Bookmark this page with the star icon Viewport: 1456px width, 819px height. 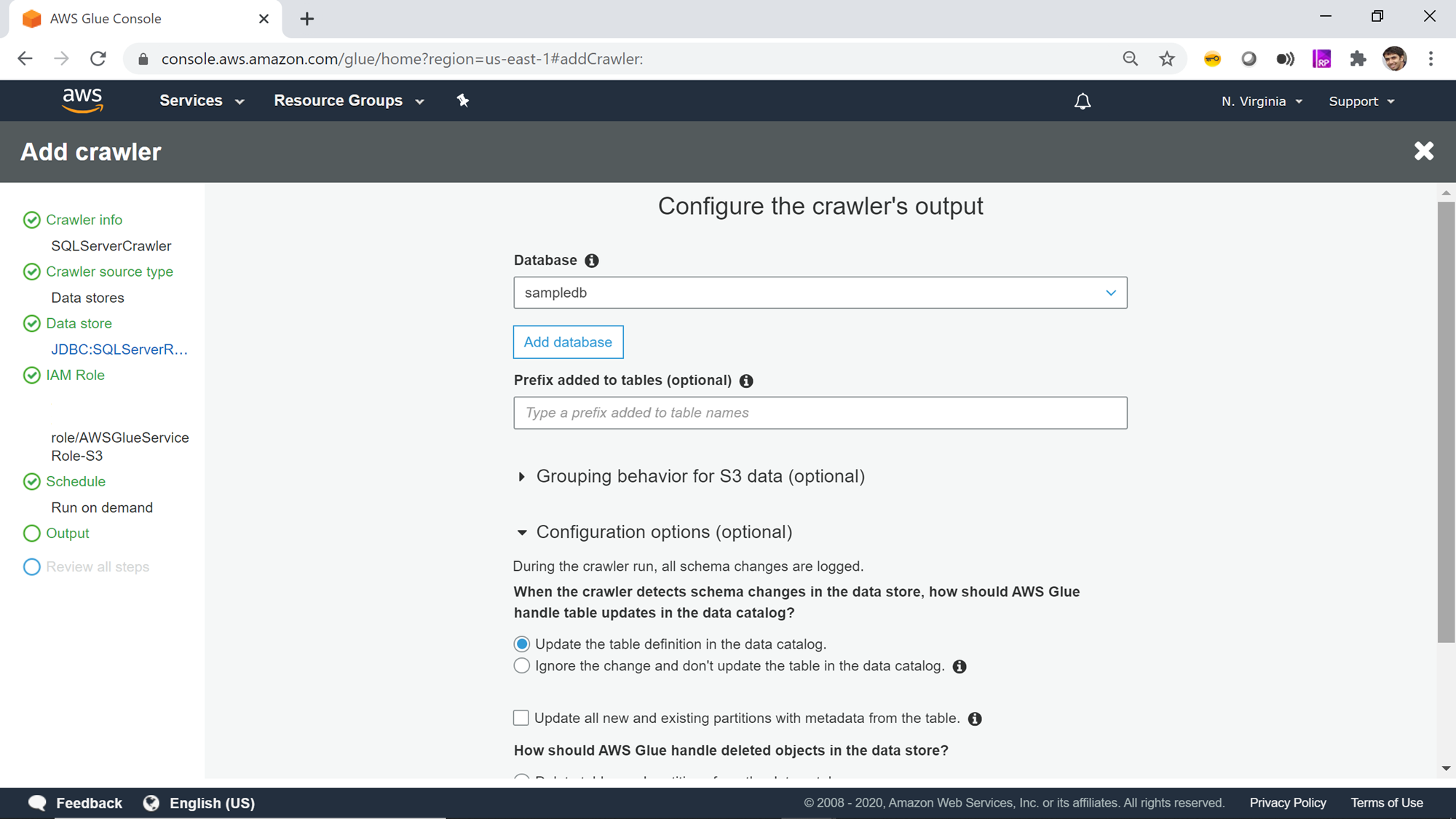(1167, 59)
